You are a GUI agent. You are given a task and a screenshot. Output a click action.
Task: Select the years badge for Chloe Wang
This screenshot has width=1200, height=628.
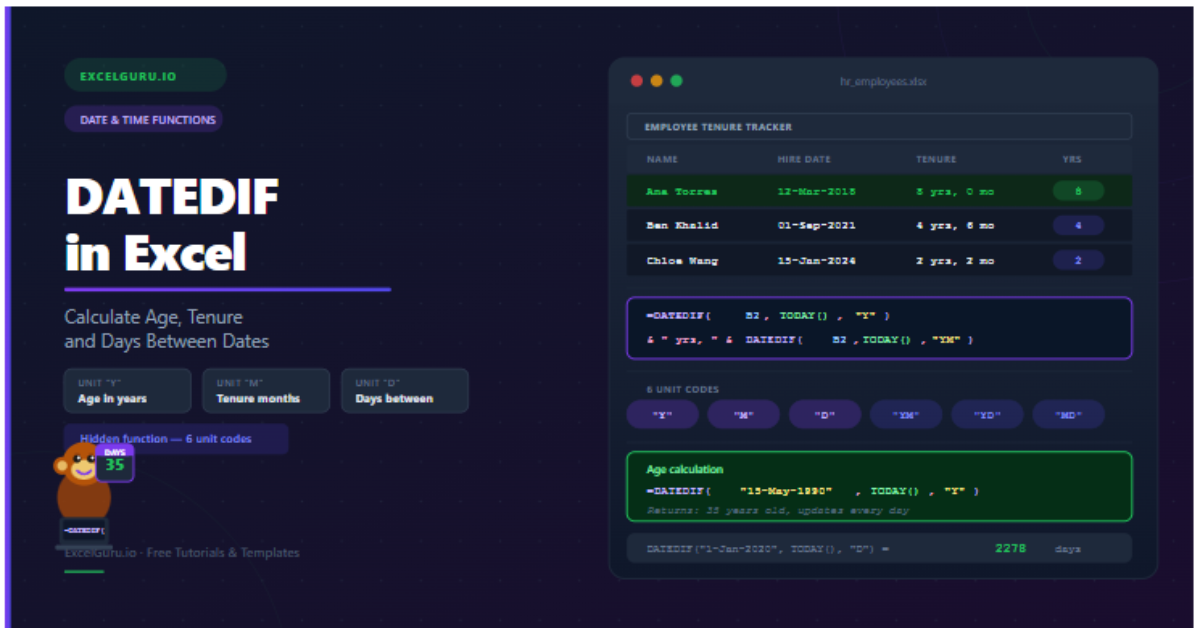[x=1078, y=261]
